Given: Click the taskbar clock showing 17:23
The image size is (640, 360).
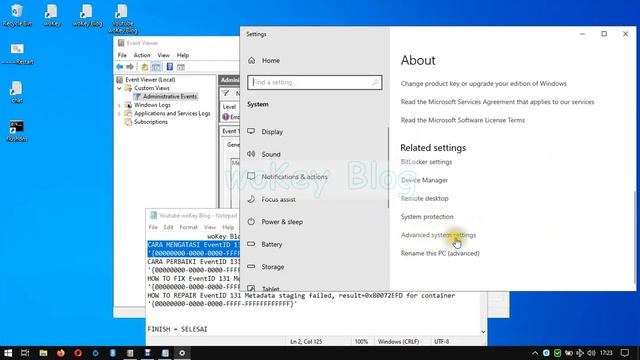Looking at the screenshot, I should pos(607,353).
